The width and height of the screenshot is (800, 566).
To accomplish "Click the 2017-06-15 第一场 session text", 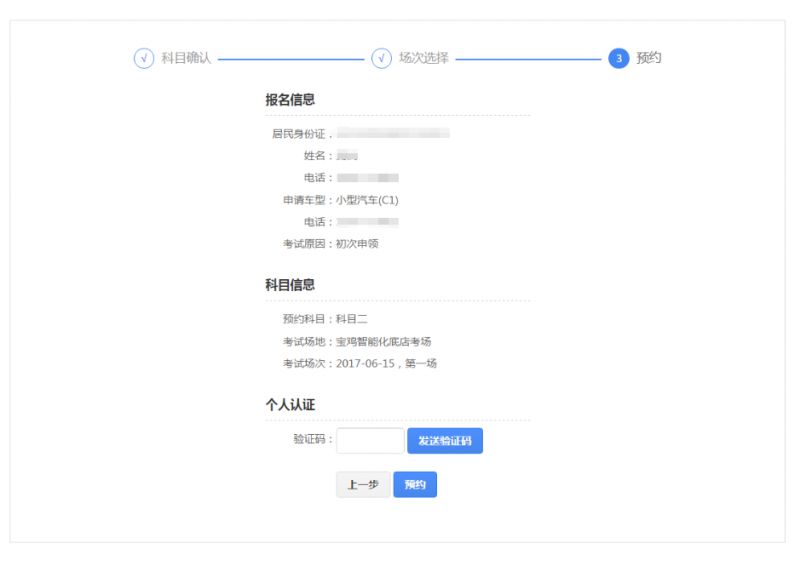I will click(x=386, y=363).
